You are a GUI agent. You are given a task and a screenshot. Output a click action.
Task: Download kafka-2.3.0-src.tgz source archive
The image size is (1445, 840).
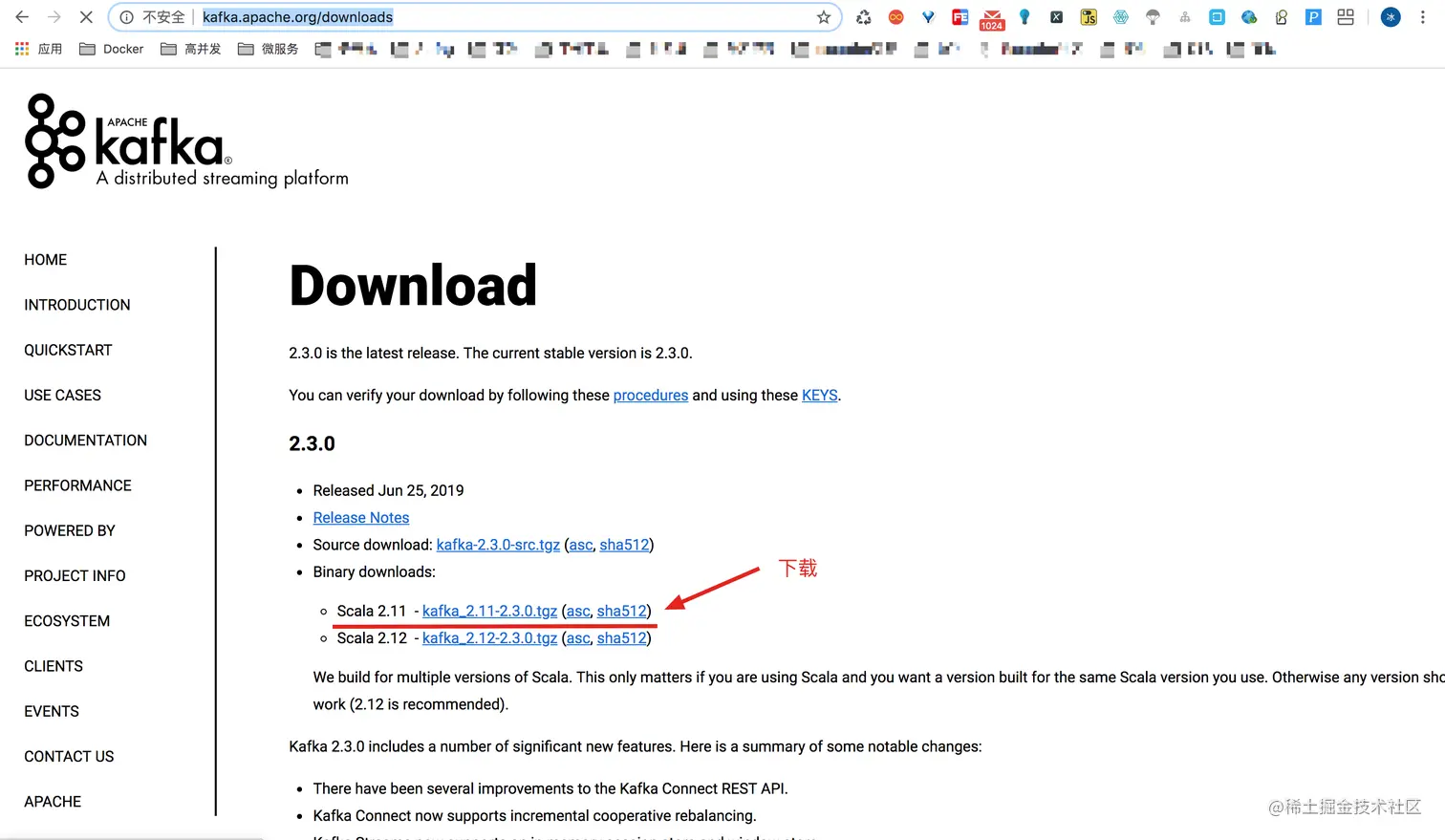pos(498,545)
